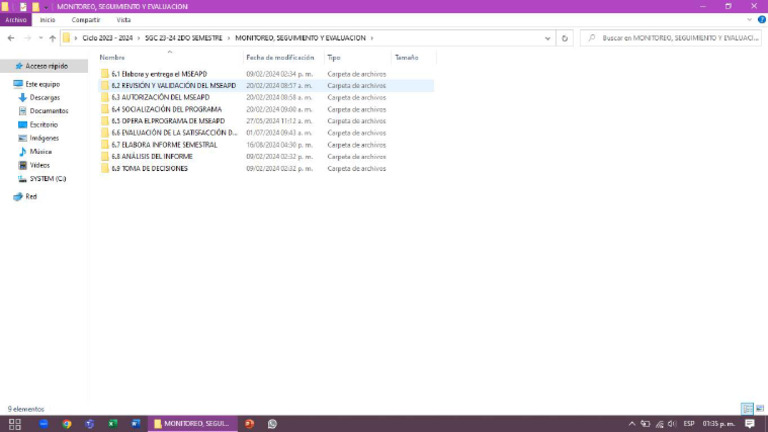Open clock showing 01:35 p. m.
Viewport: 768px width, 432px height.
(x=719, y=424)
